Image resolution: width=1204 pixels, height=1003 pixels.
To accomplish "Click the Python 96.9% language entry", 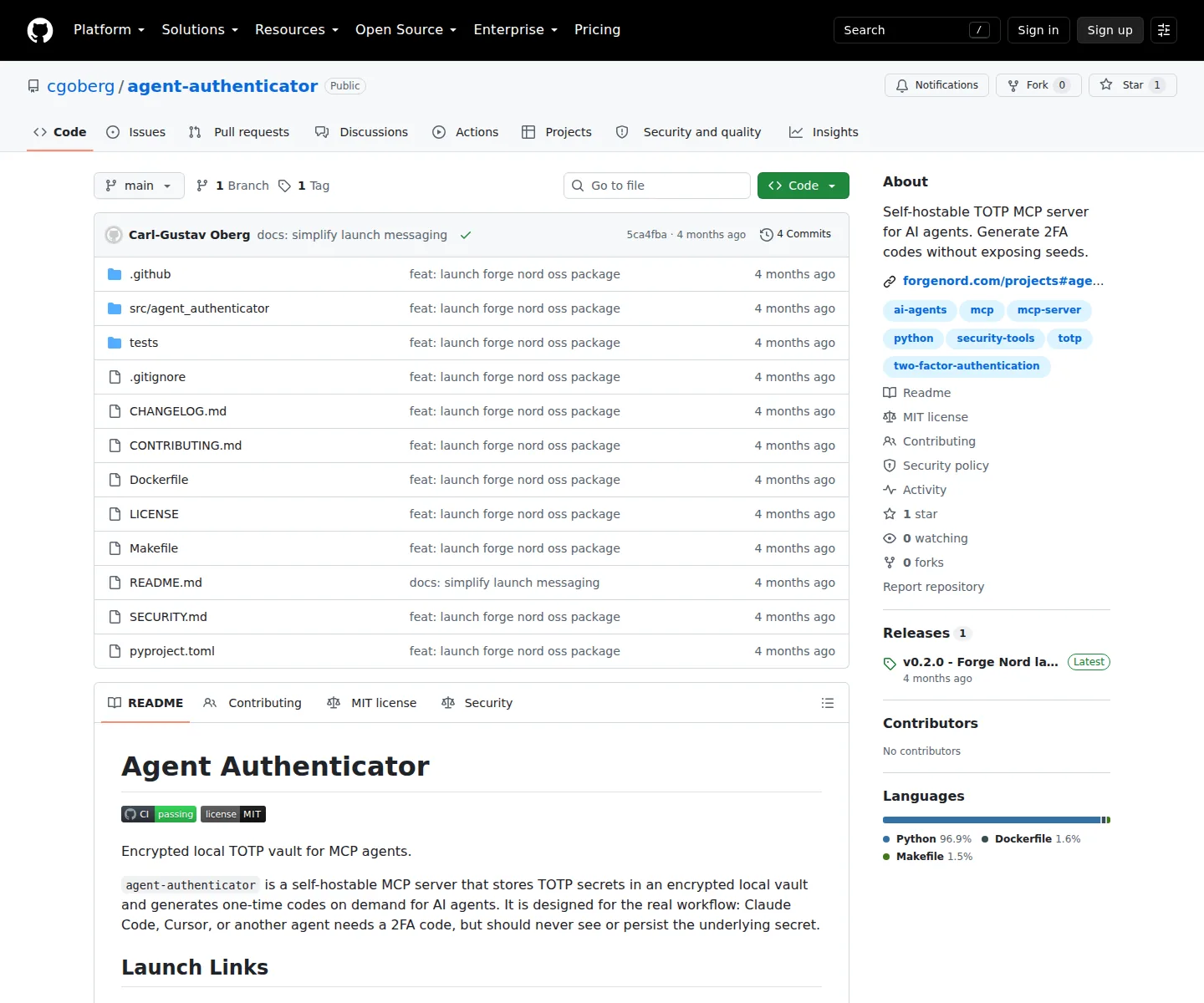I will 927,839.
